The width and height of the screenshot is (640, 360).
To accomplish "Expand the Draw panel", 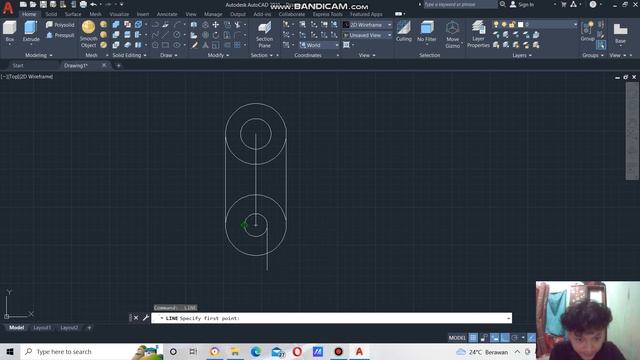I will click(x=169, y=55).
